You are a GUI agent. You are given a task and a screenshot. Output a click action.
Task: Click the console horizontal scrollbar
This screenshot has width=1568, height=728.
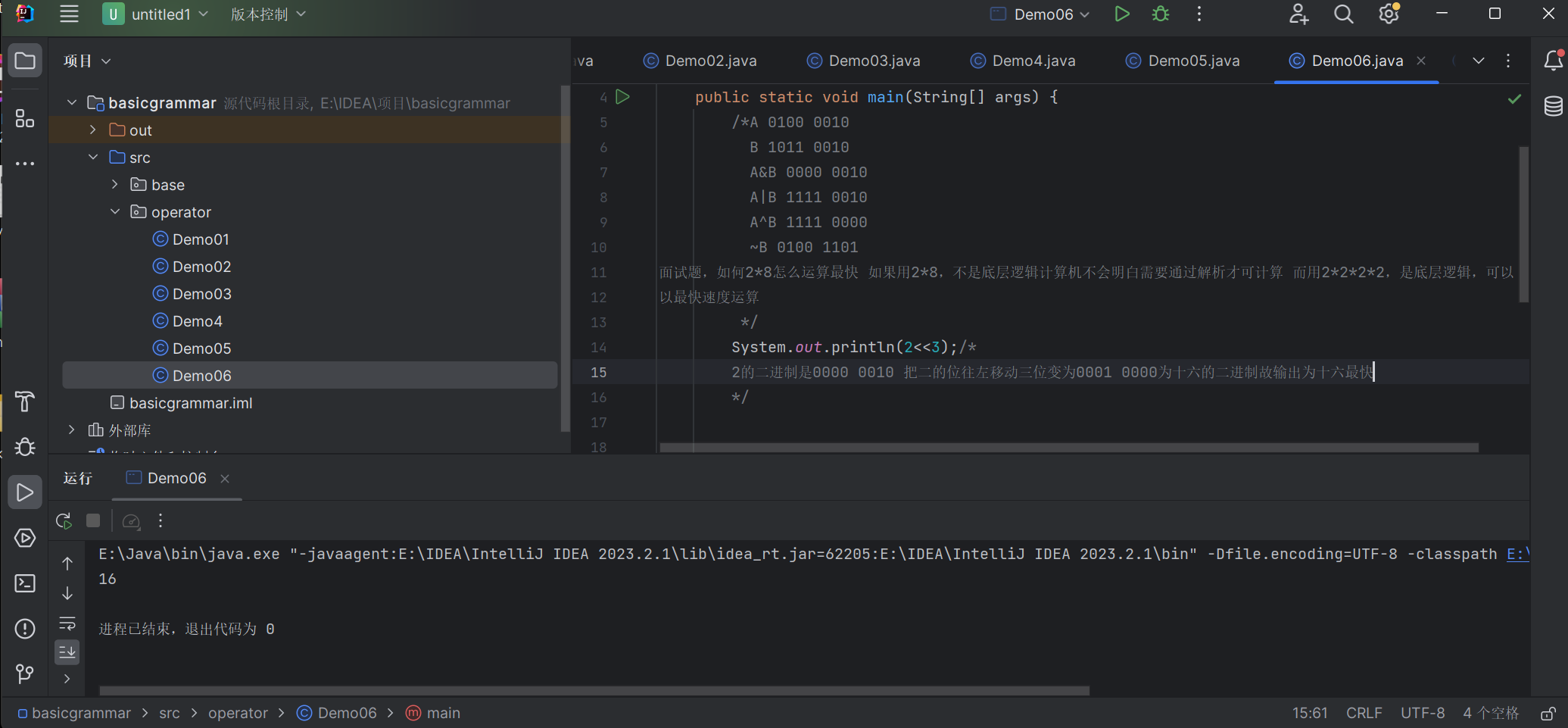click(594, 690)
